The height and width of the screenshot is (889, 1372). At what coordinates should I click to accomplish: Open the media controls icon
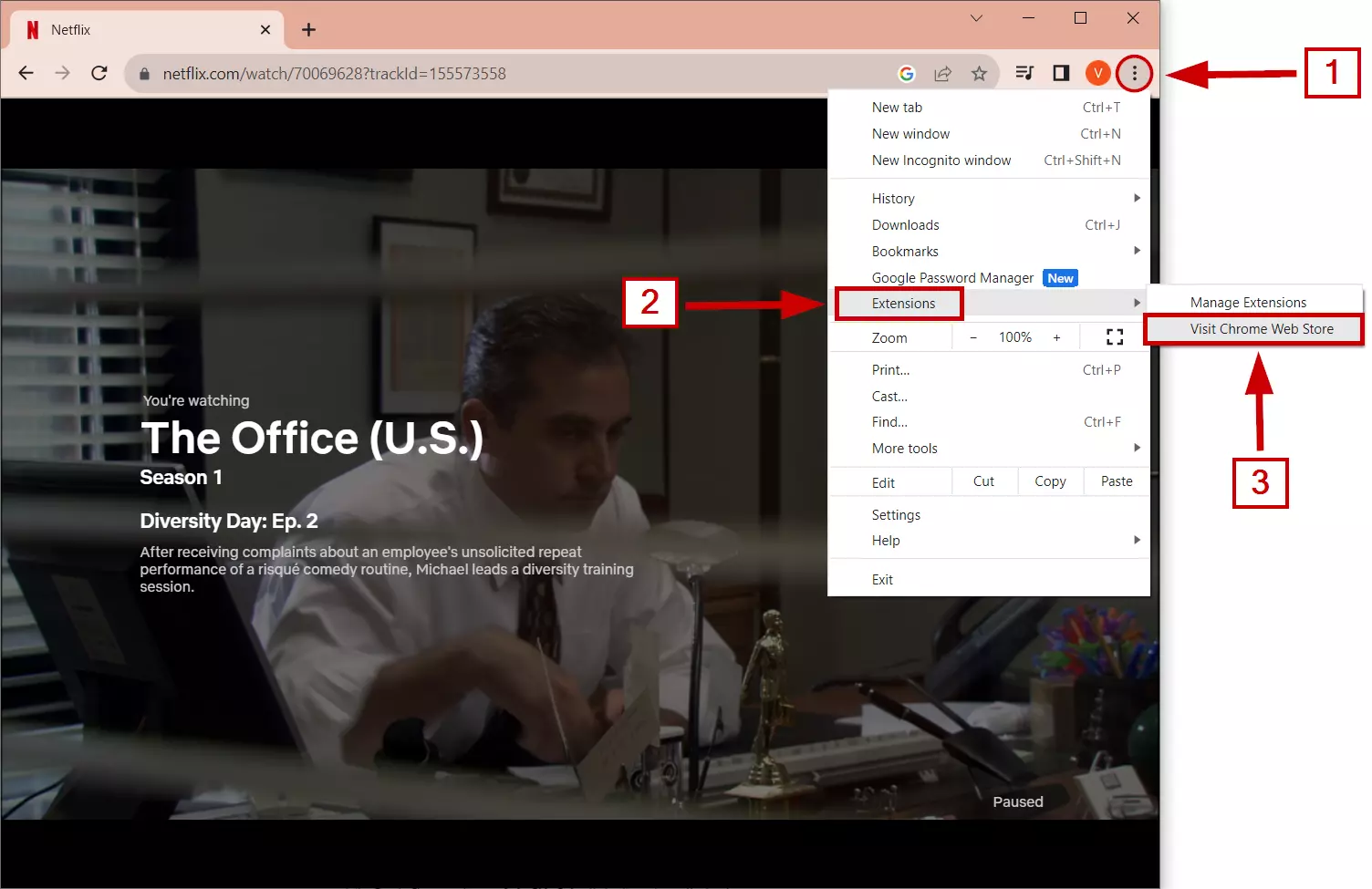point(1024,73)
